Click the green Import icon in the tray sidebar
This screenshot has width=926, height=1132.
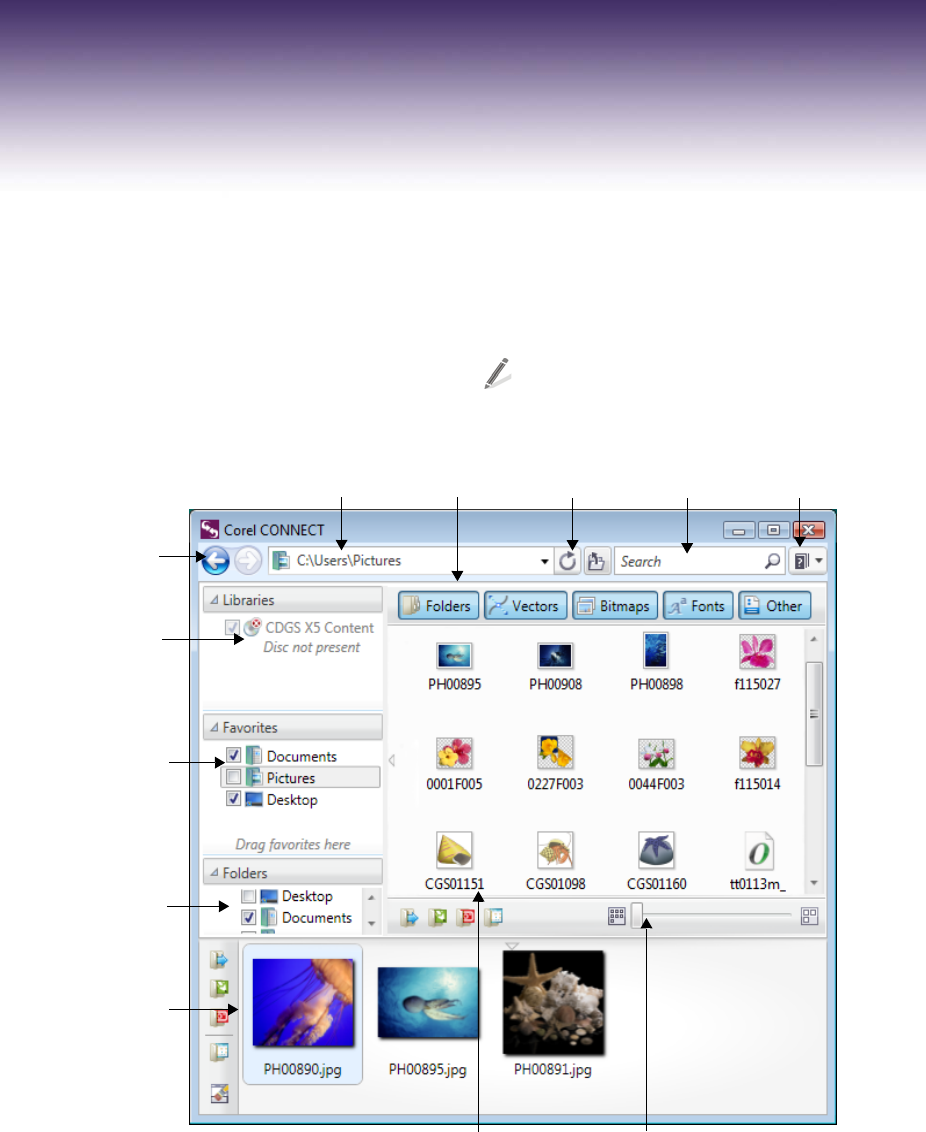point(219,988)
